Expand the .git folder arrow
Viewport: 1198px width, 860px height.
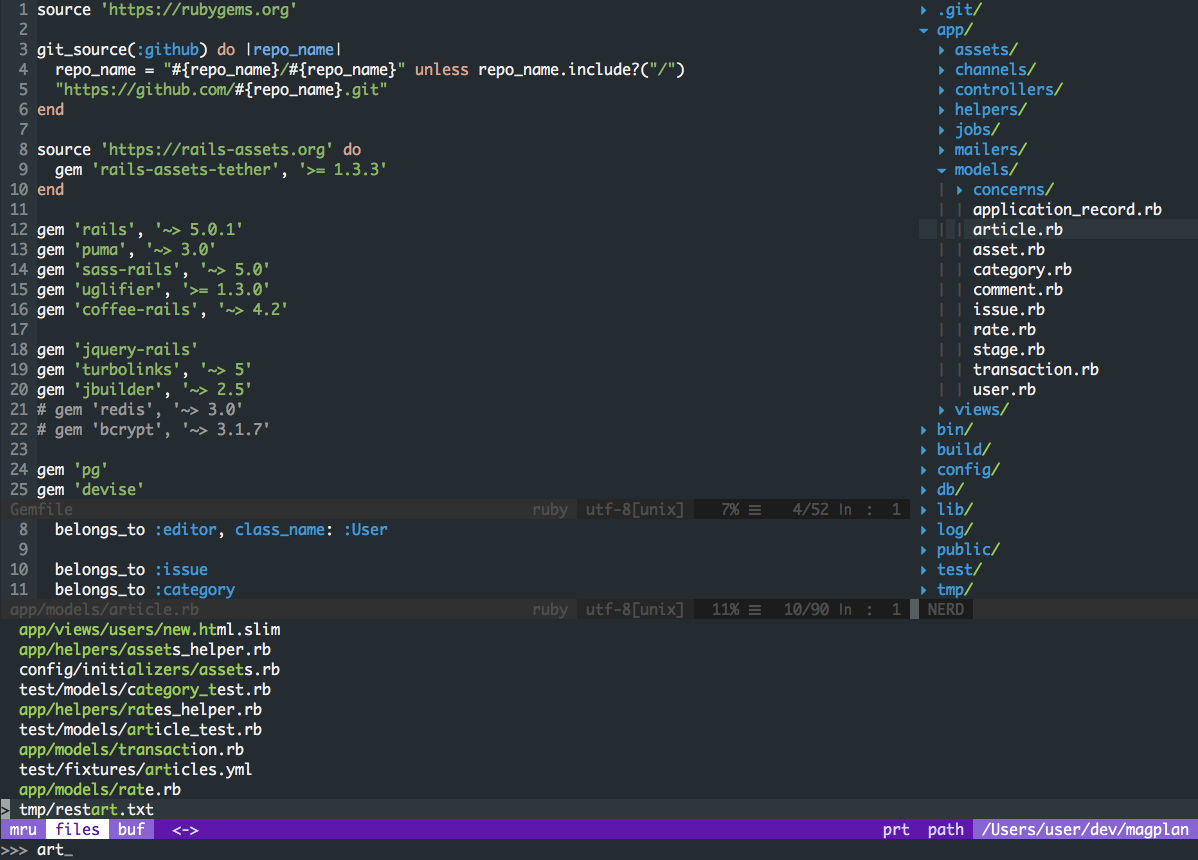pos(924,10)
